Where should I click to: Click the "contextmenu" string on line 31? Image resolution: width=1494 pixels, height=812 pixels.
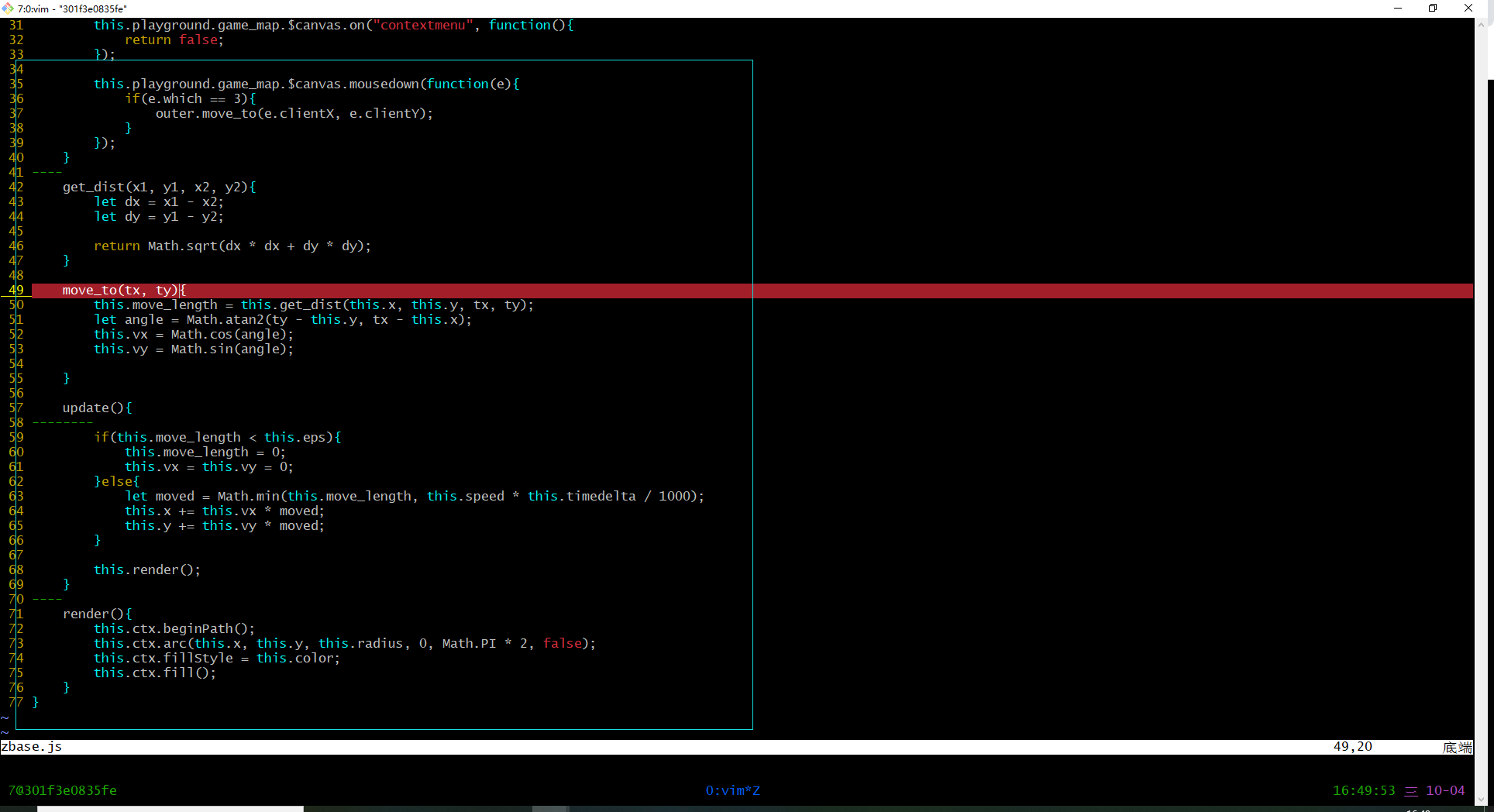(422, 26)
